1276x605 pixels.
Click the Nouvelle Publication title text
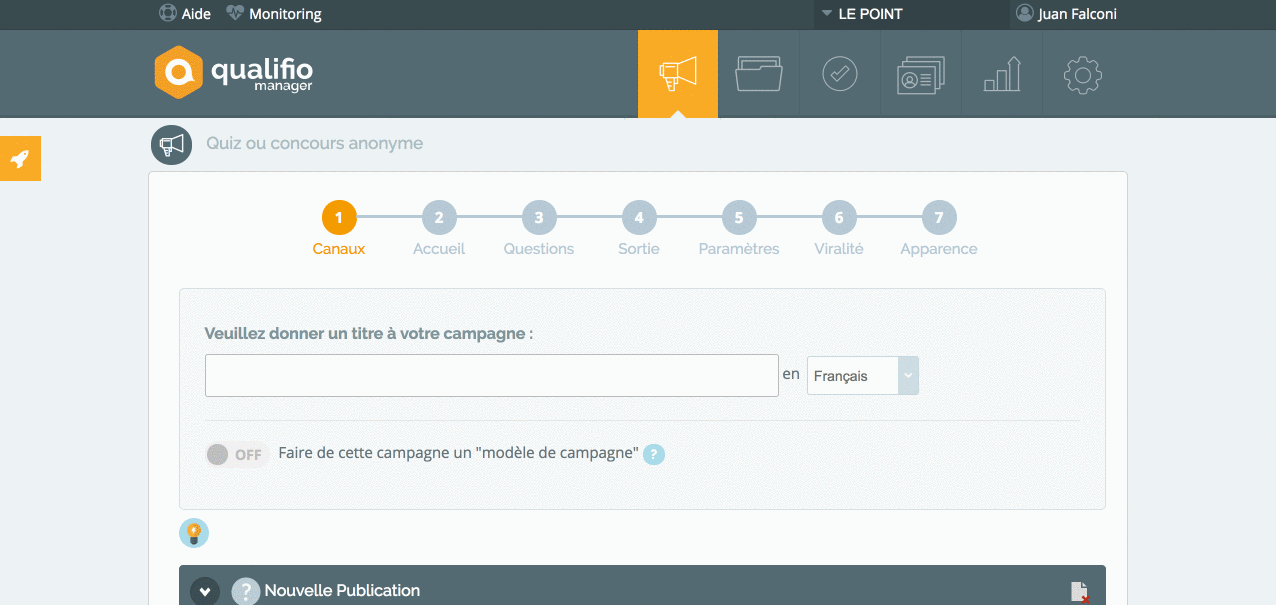coord(342,590)
